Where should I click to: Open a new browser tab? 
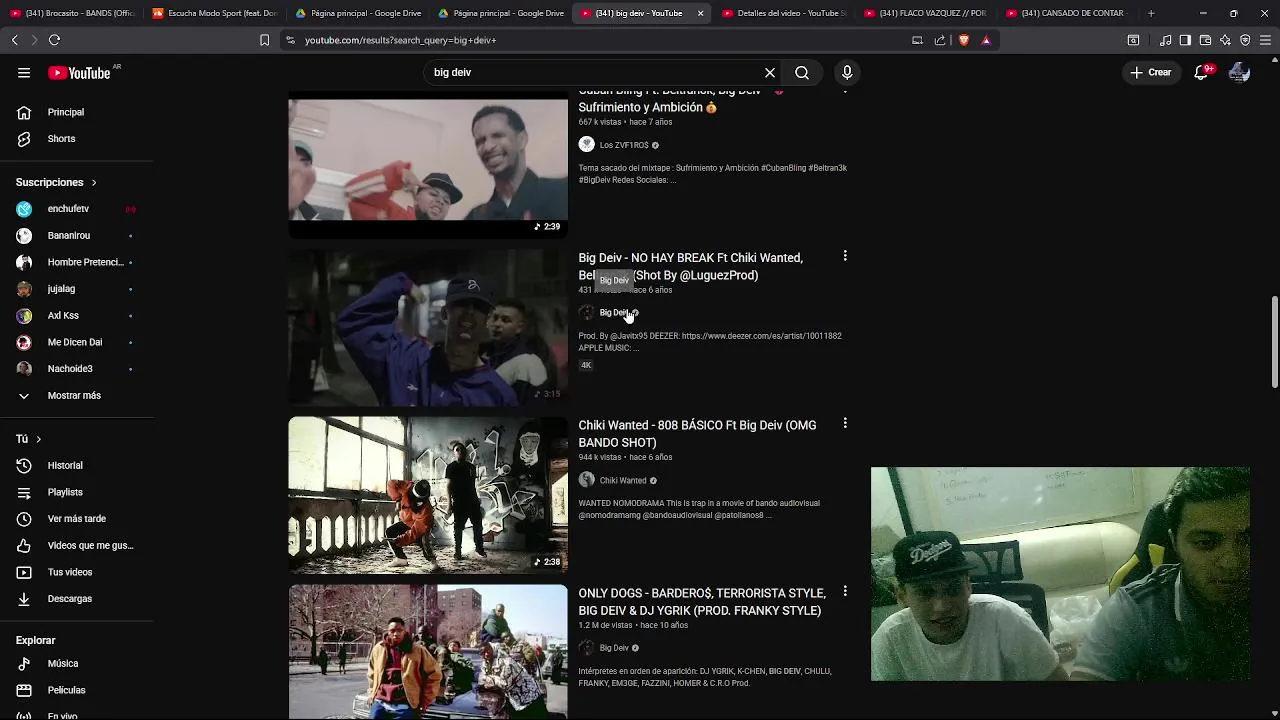pos(1151,13)
